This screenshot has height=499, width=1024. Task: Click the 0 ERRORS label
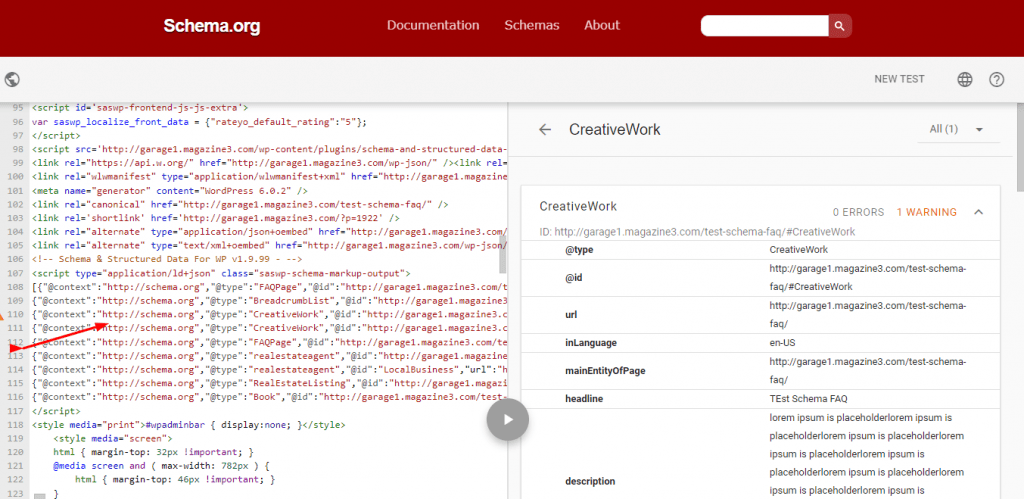pyautogui.click(x=858, y=212)
